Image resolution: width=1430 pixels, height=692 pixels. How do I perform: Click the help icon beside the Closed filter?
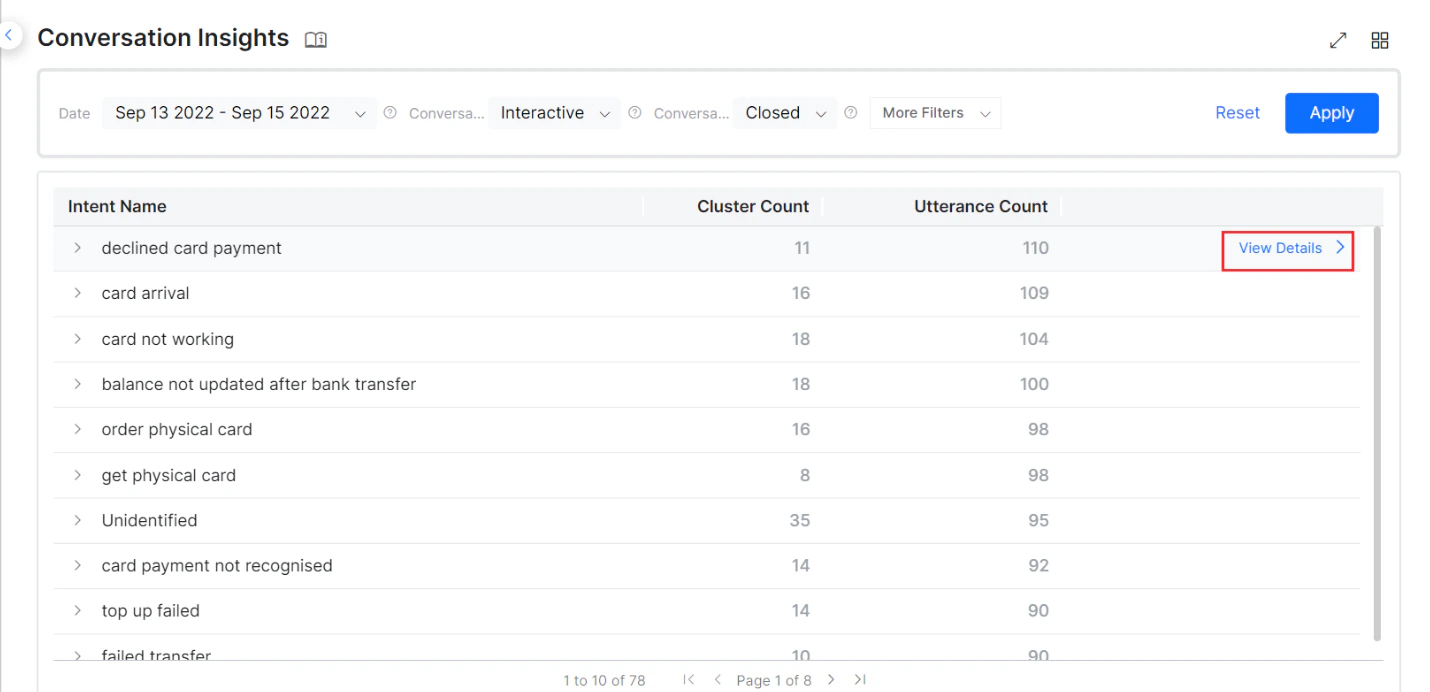(851, 113)
